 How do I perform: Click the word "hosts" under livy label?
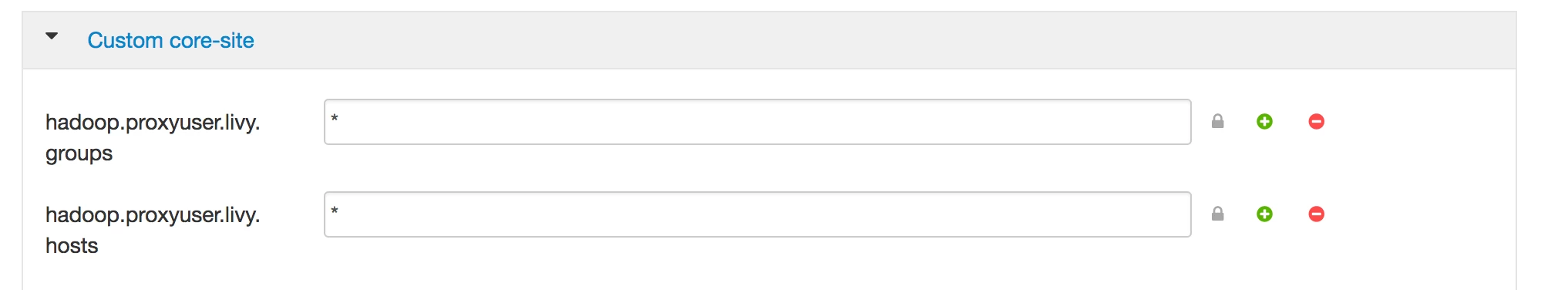[x=72, y=245]
